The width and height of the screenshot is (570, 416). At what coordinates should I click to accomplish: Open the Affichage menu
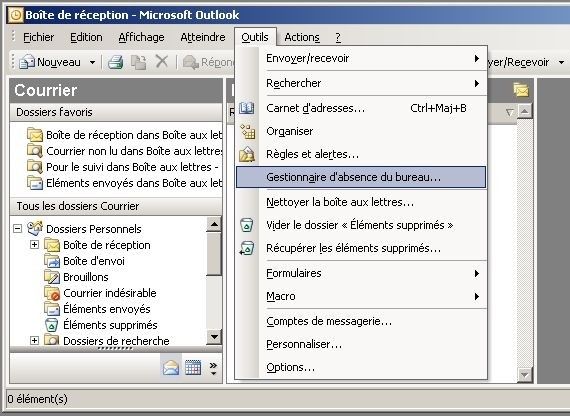tap(141, 37)
